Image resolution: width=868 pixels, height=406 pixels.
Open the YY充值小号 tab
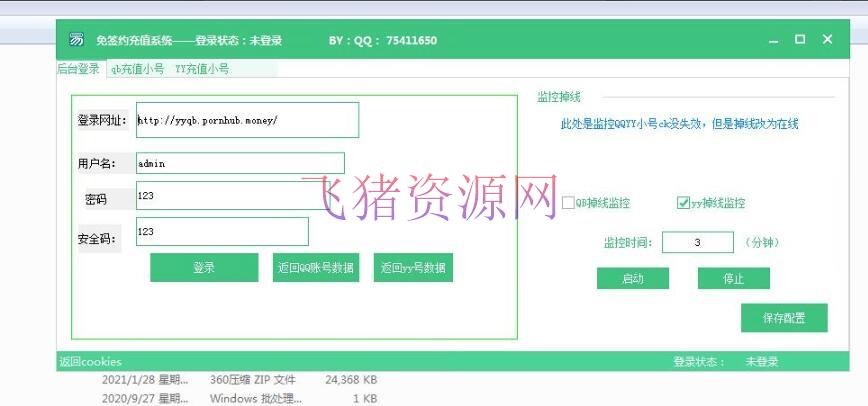coord(202,69)
